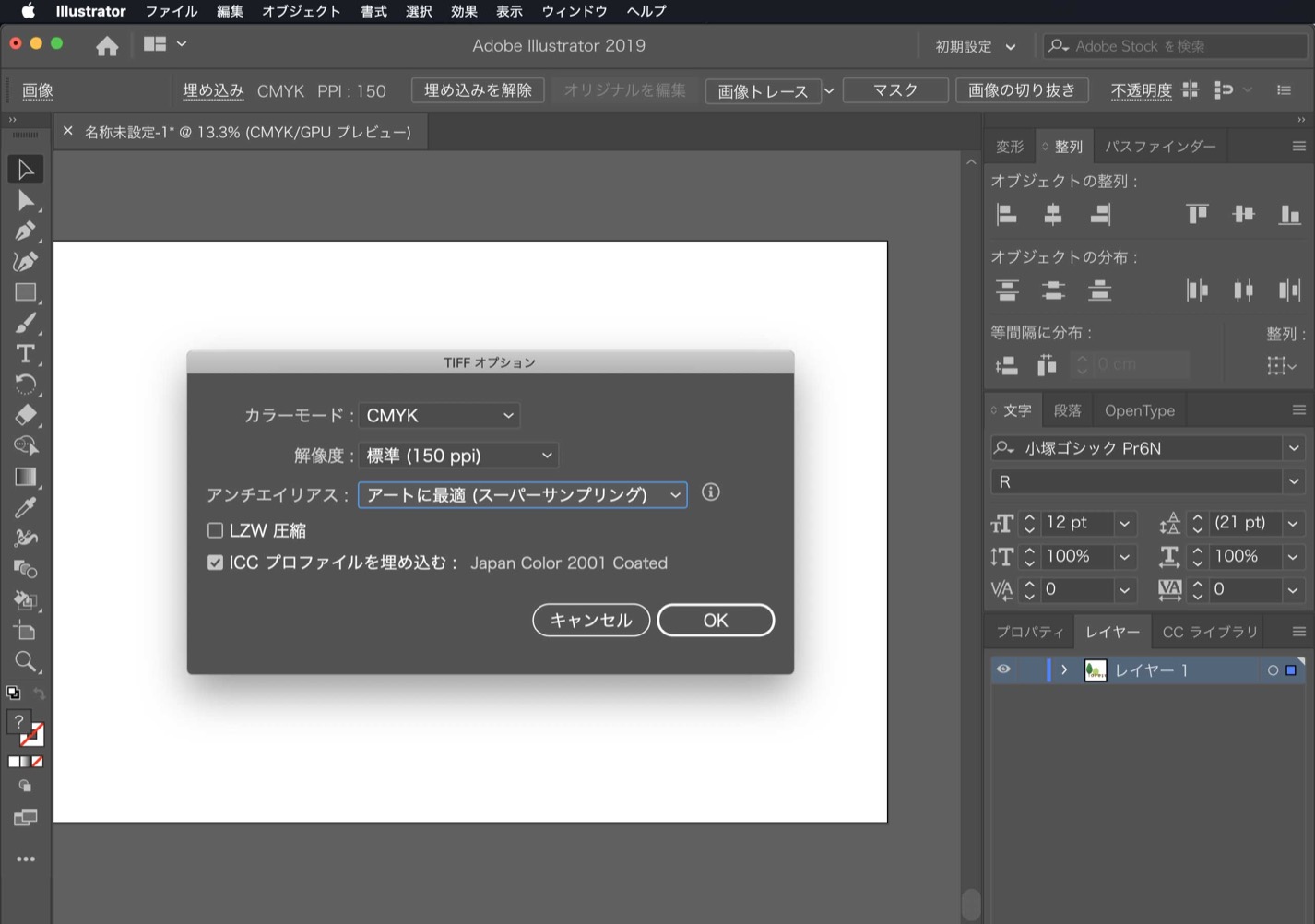Close the 名称未設定-1 document tab

click(x=67, y=132)
